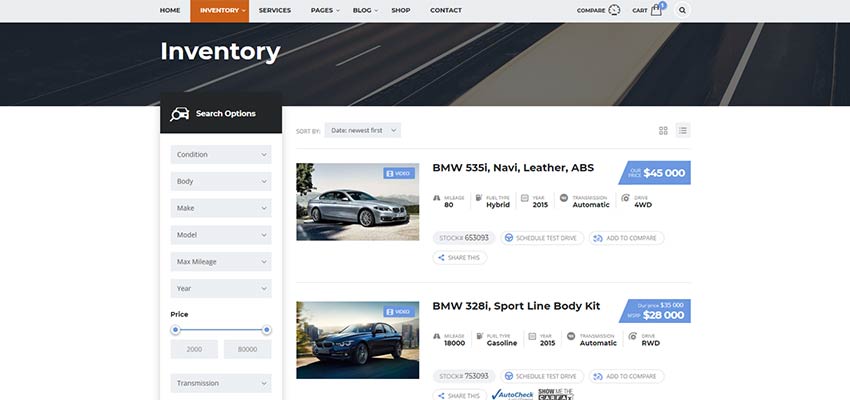The width and height of the screenshot is (850, 400).
Task: Click transmission icon on BMW 328i
Action: coord(571,337)
